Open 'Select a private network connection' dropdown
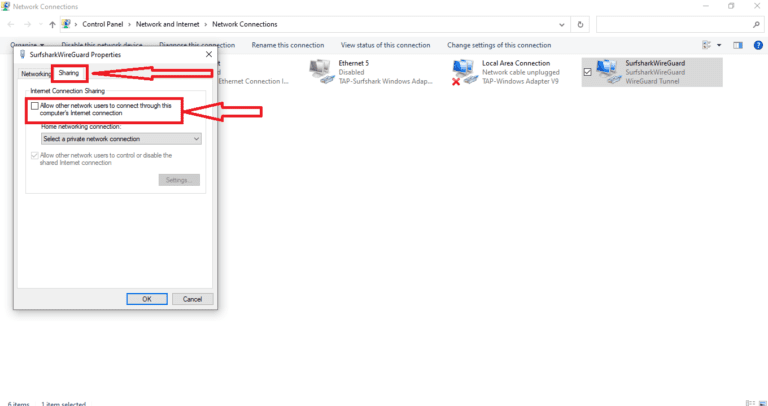This screenshot has height=406, width=768. pyautogui.click(x=121, y=139)
